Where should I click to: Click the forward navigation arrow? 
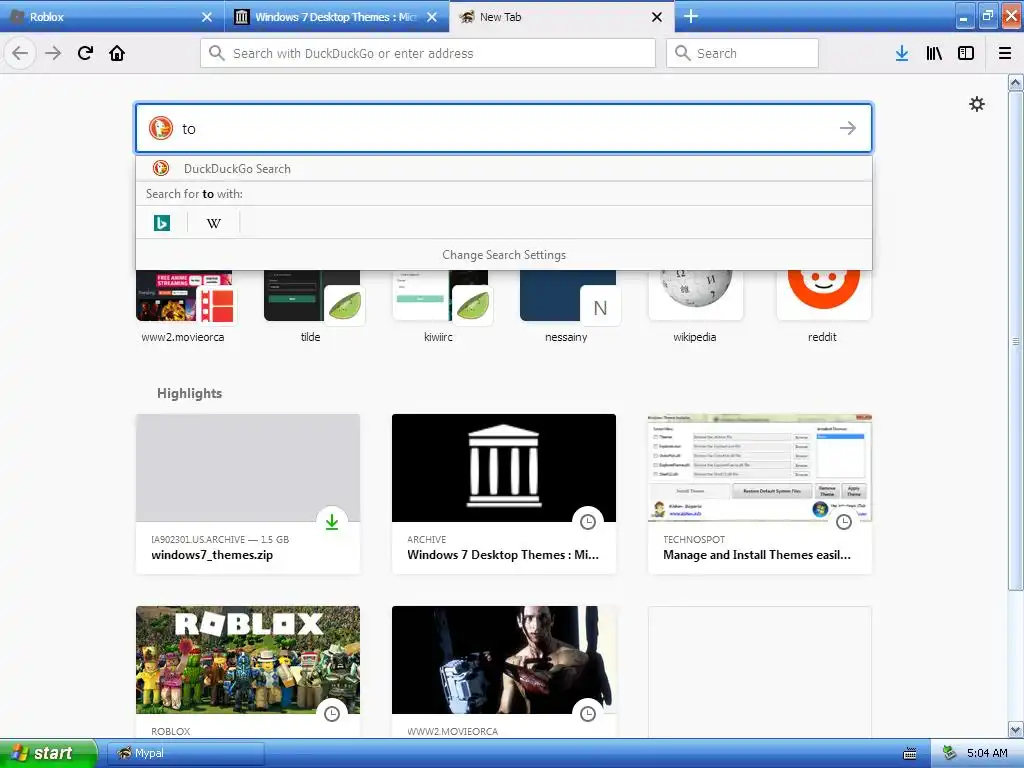pyautogui.click(x=53, y=53)
